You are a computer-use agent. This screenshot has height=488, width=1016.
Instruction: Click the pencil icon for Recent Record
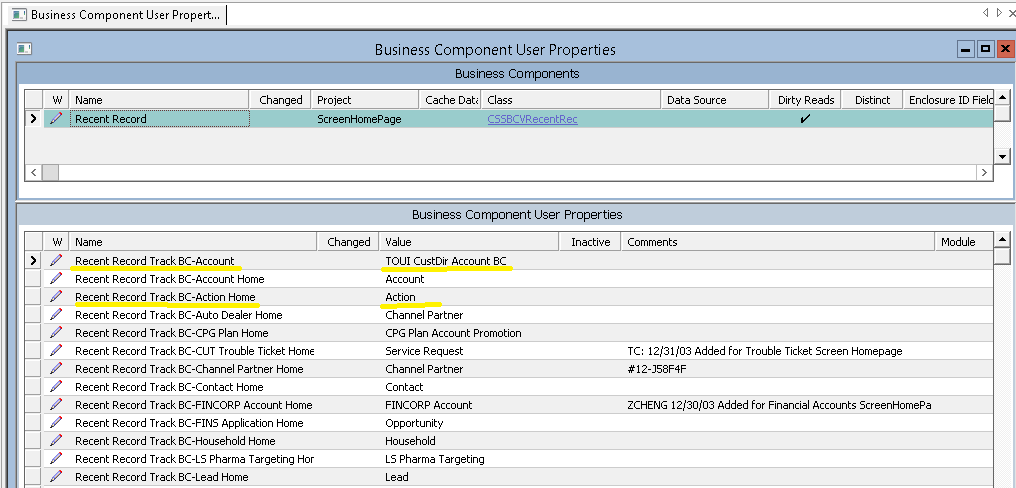tap(57, 119)
